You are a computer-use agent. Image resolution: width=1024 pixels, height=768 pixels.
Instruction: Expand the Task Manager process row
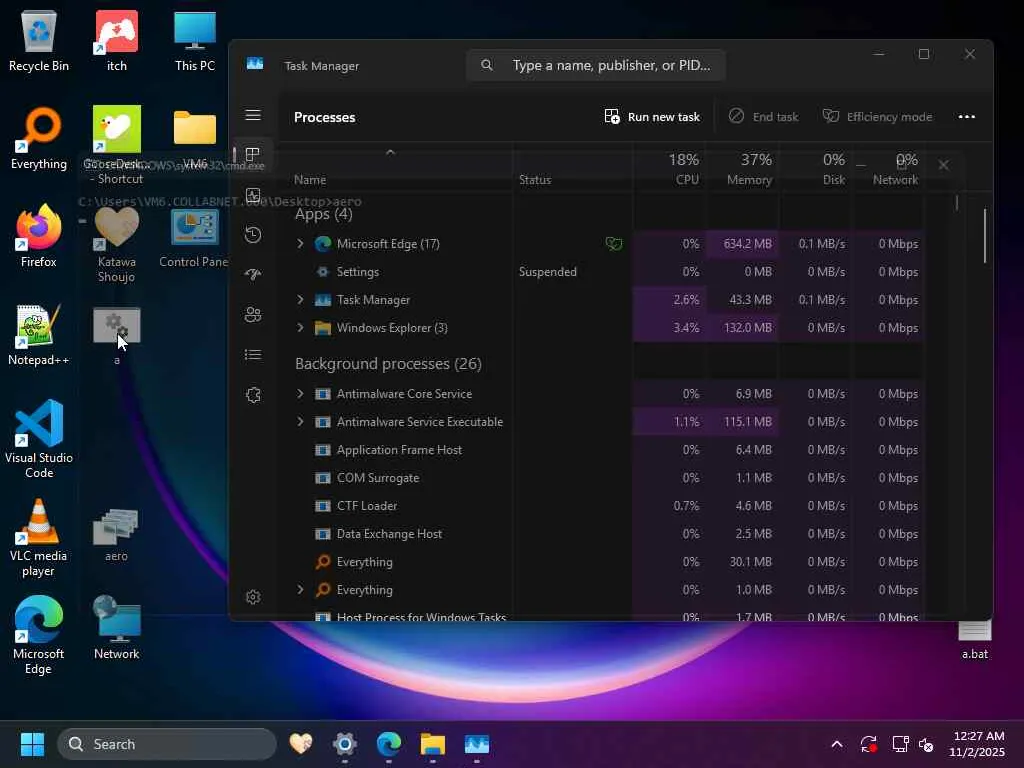[x=300, y=300]
